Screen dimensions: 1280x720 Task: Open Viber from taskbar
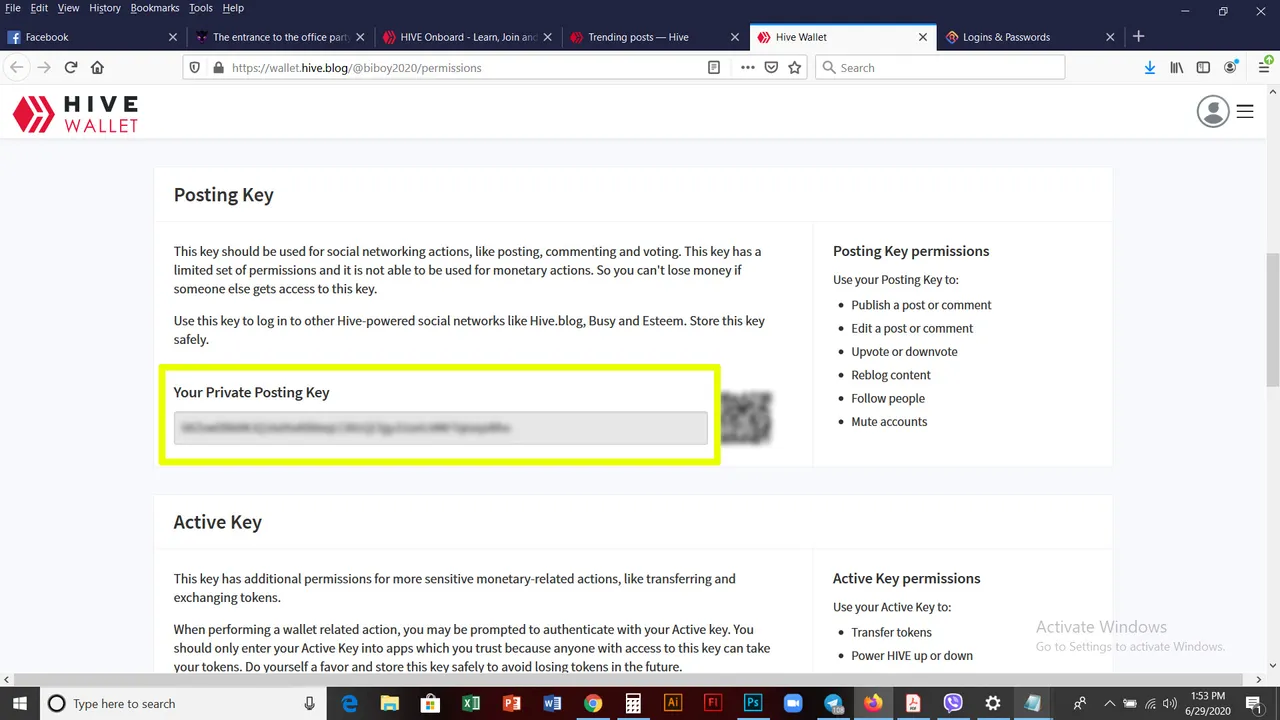click(952, 703)
